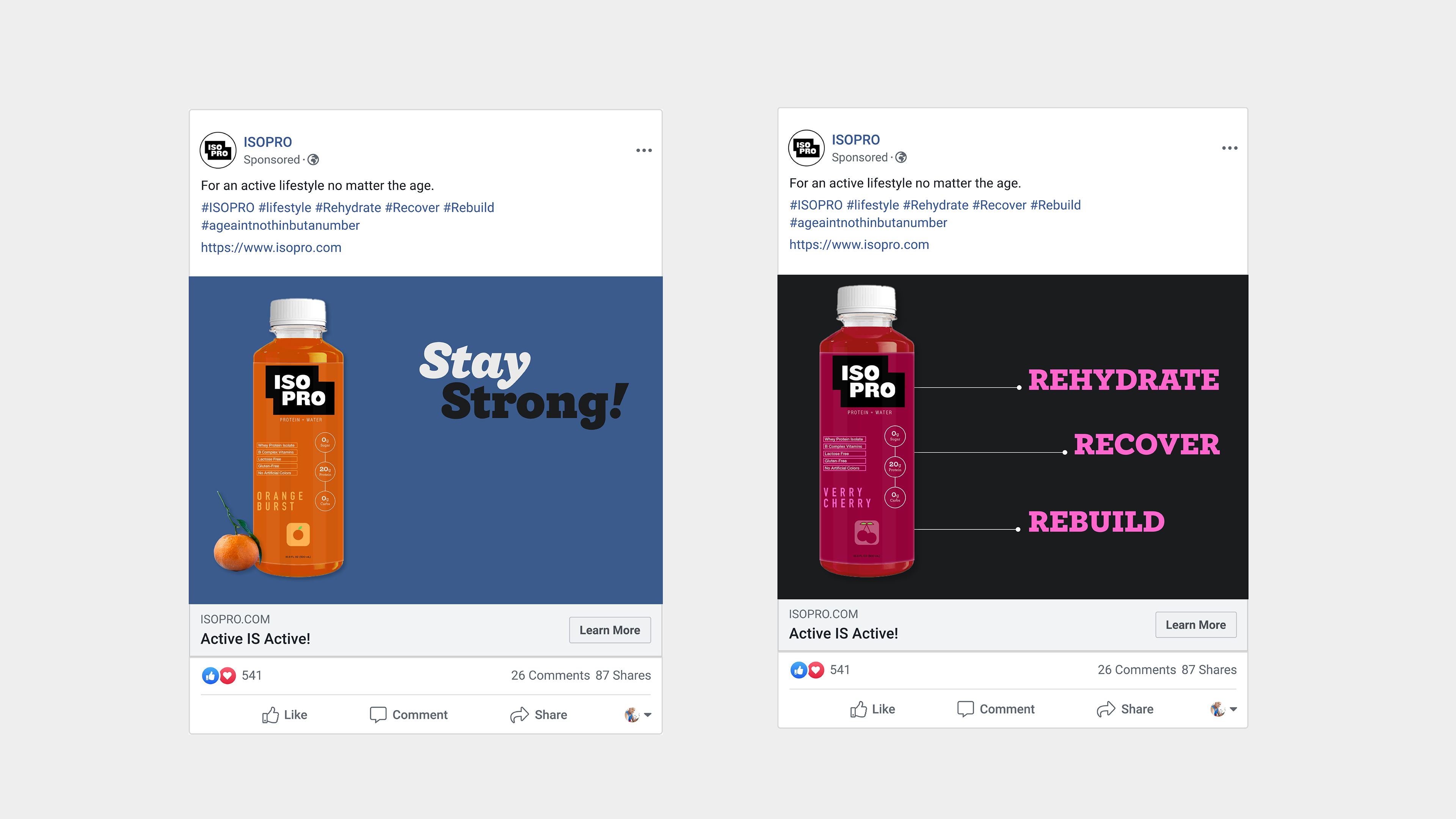
Task: Like the right Verry Cherry post
Action: tap(872, 709)
